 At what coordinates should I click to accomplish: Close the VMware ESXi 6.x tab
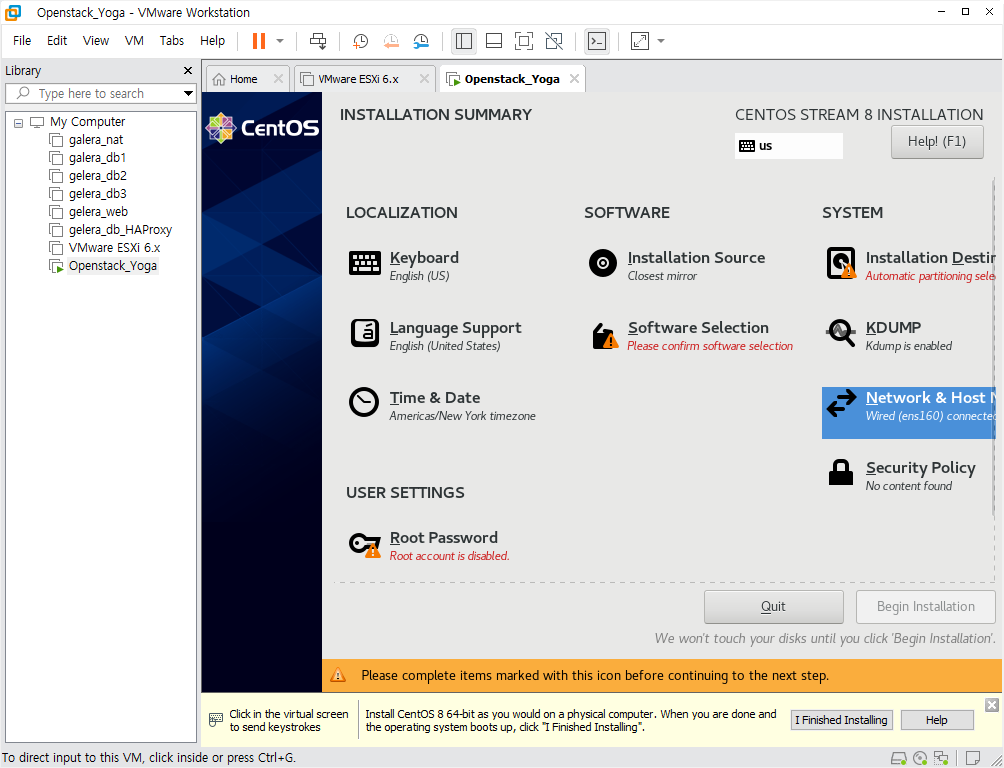pos(424,78)
